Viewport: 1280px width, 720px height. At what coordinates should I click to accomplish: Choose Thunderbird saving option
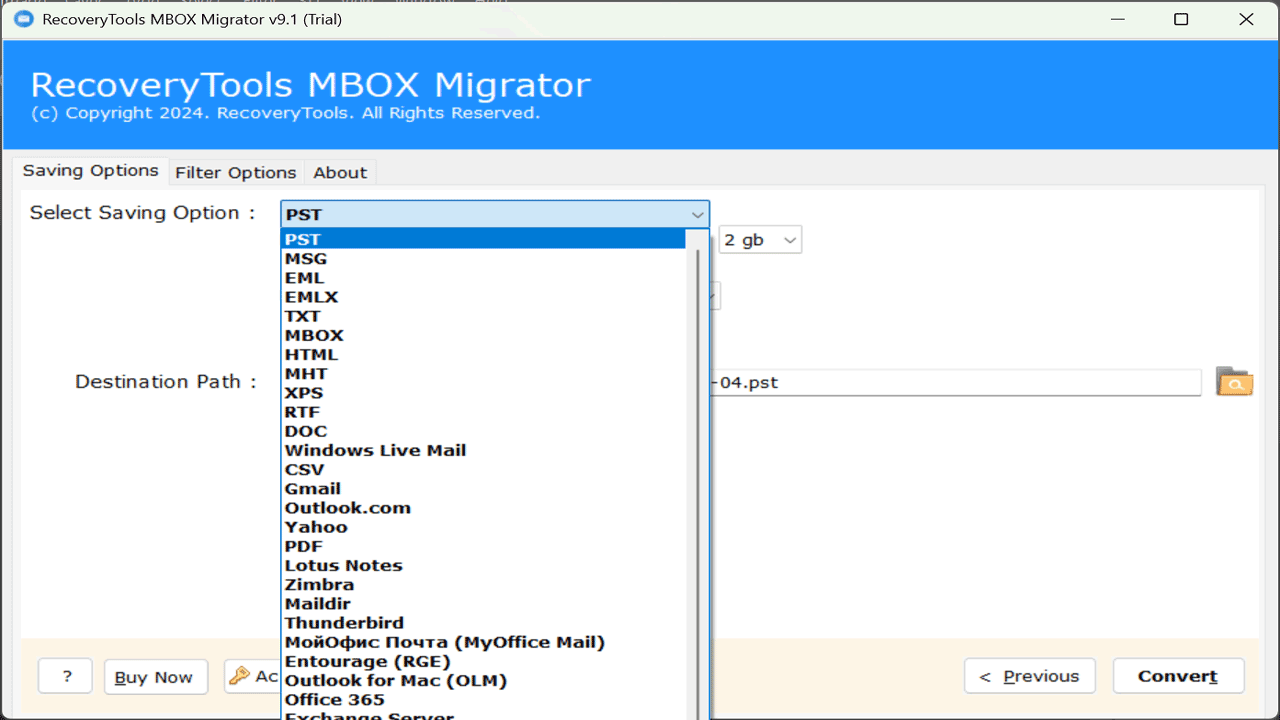pyautogui.click(x=483, y=622)
